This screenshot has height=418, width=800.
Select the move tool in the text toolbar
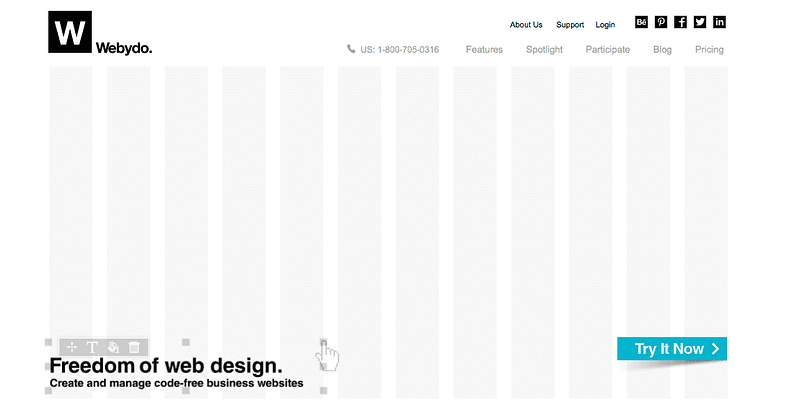tap(71, 348)
